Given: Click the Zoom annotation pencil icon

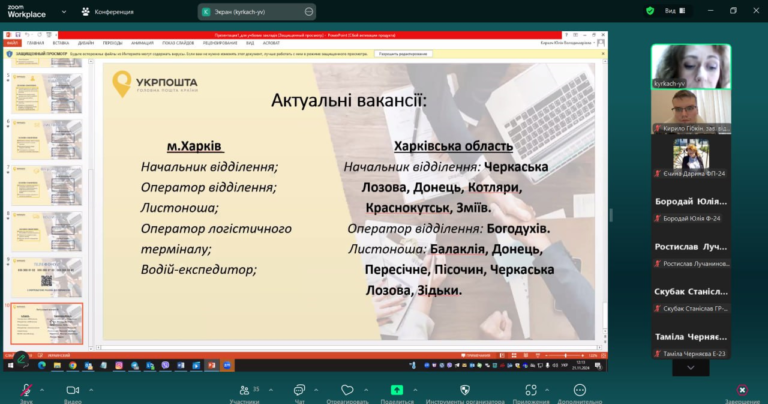Looking at the screenshot, I should (21, 360).
